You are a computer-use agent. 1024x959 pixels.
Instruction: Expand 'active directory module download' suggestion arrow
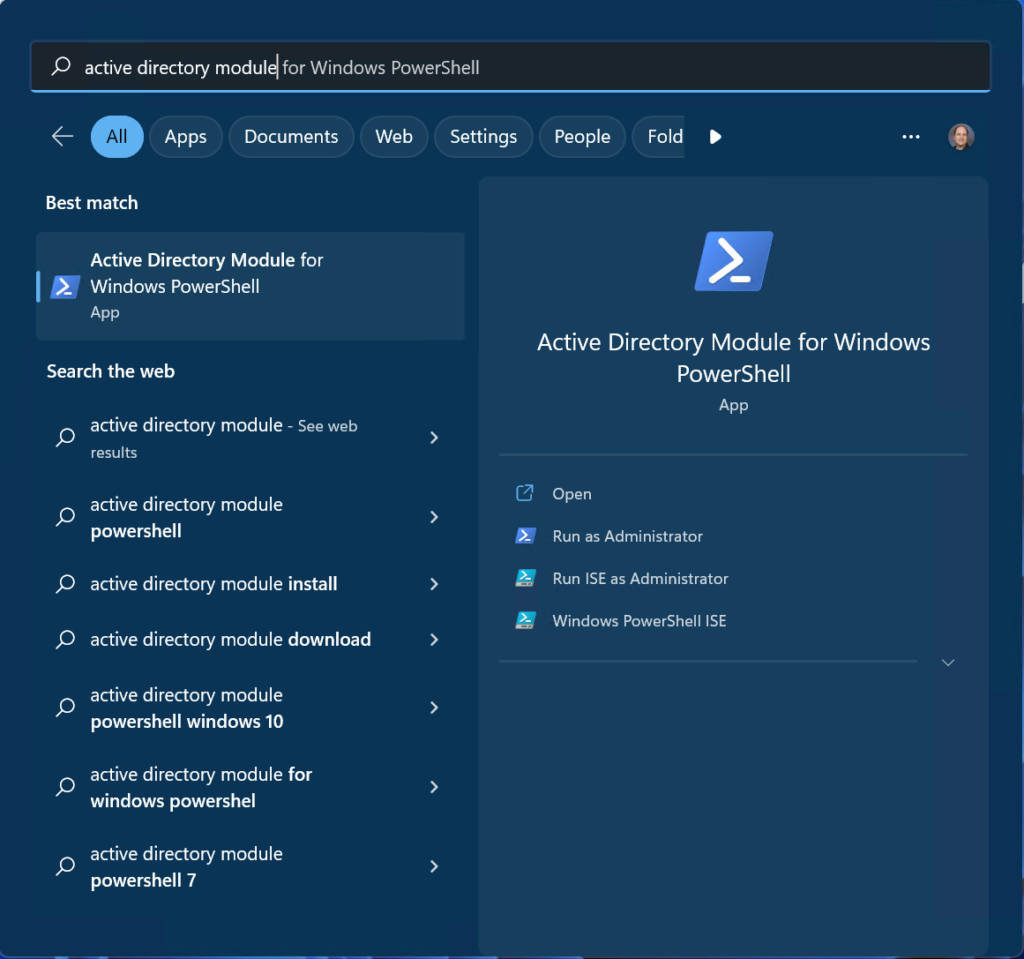click(x=434, y=639)
